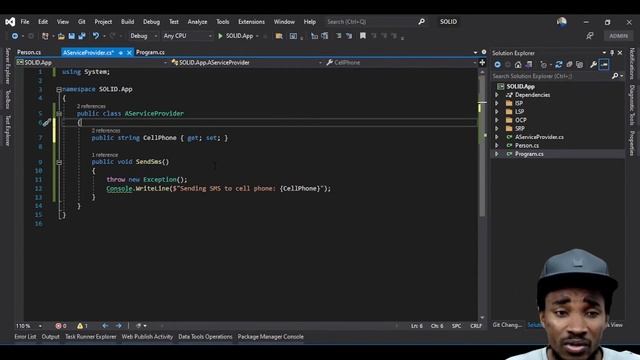Click the Sync with Active Document icon
The width and height of the screenshot is (640, 360).
[x=558, y=64]
